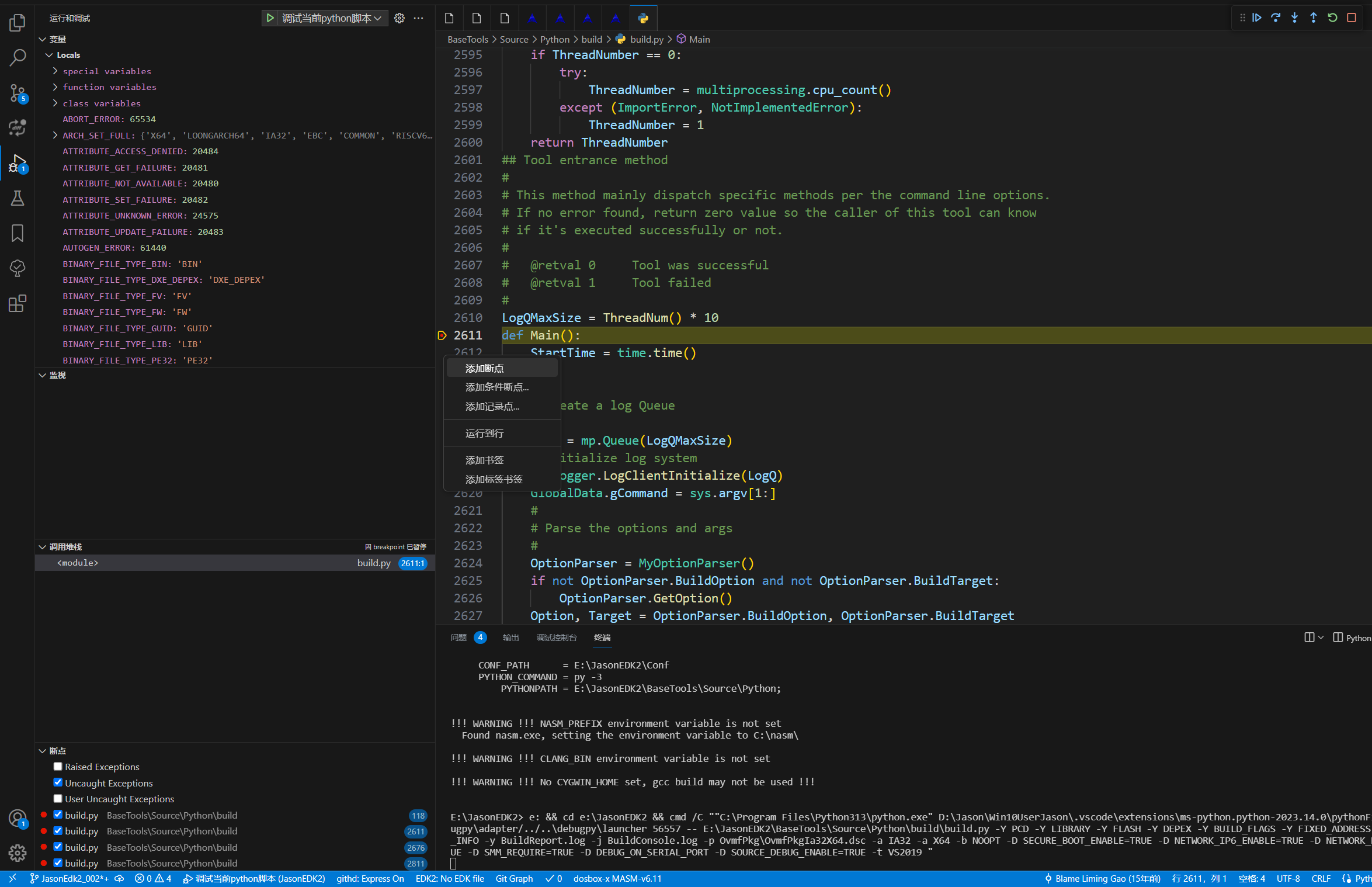
Task: Collapse the 监视 watch section
Action: click(42, 375)
